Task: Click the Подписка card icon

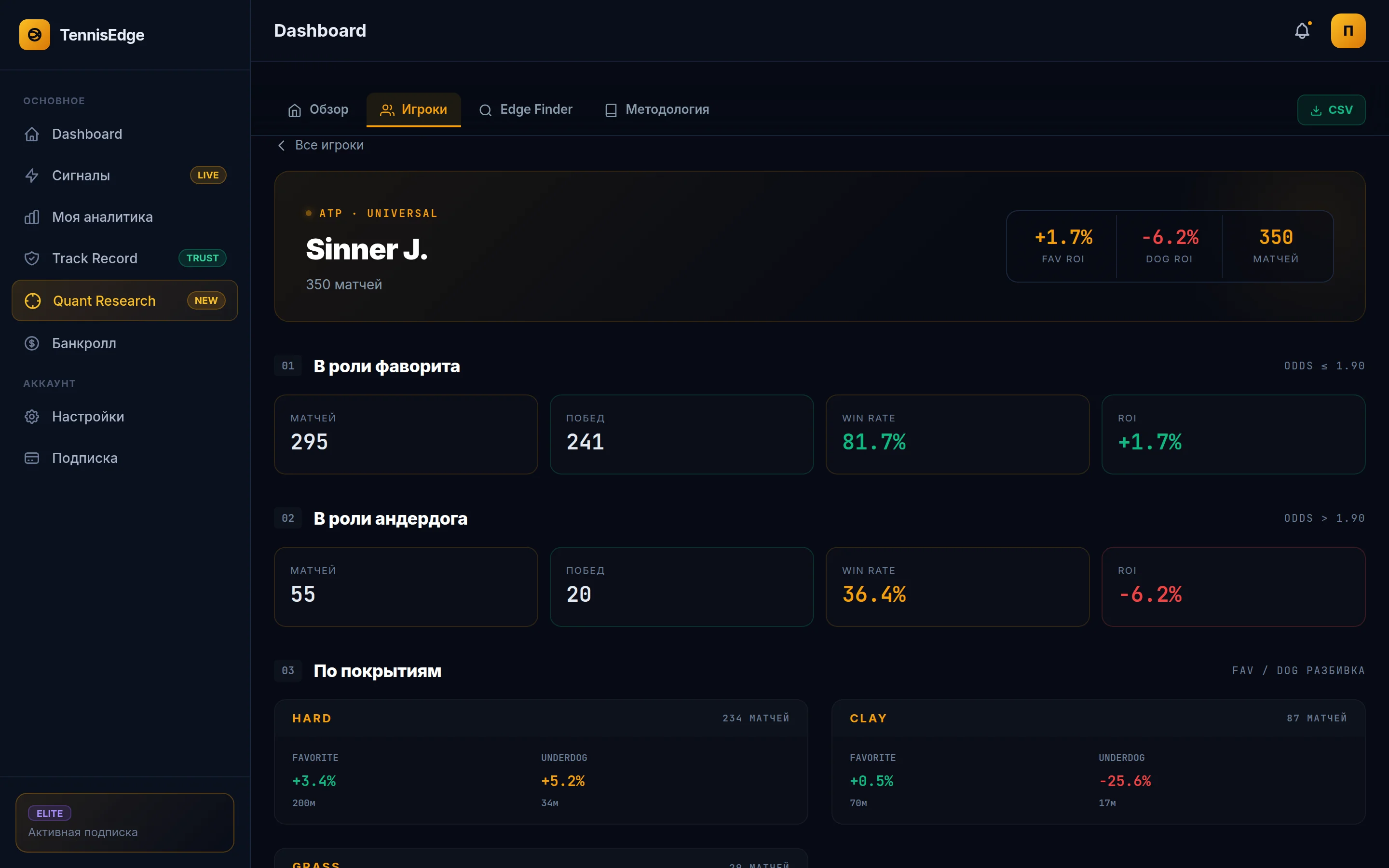Action: [32, 458]
